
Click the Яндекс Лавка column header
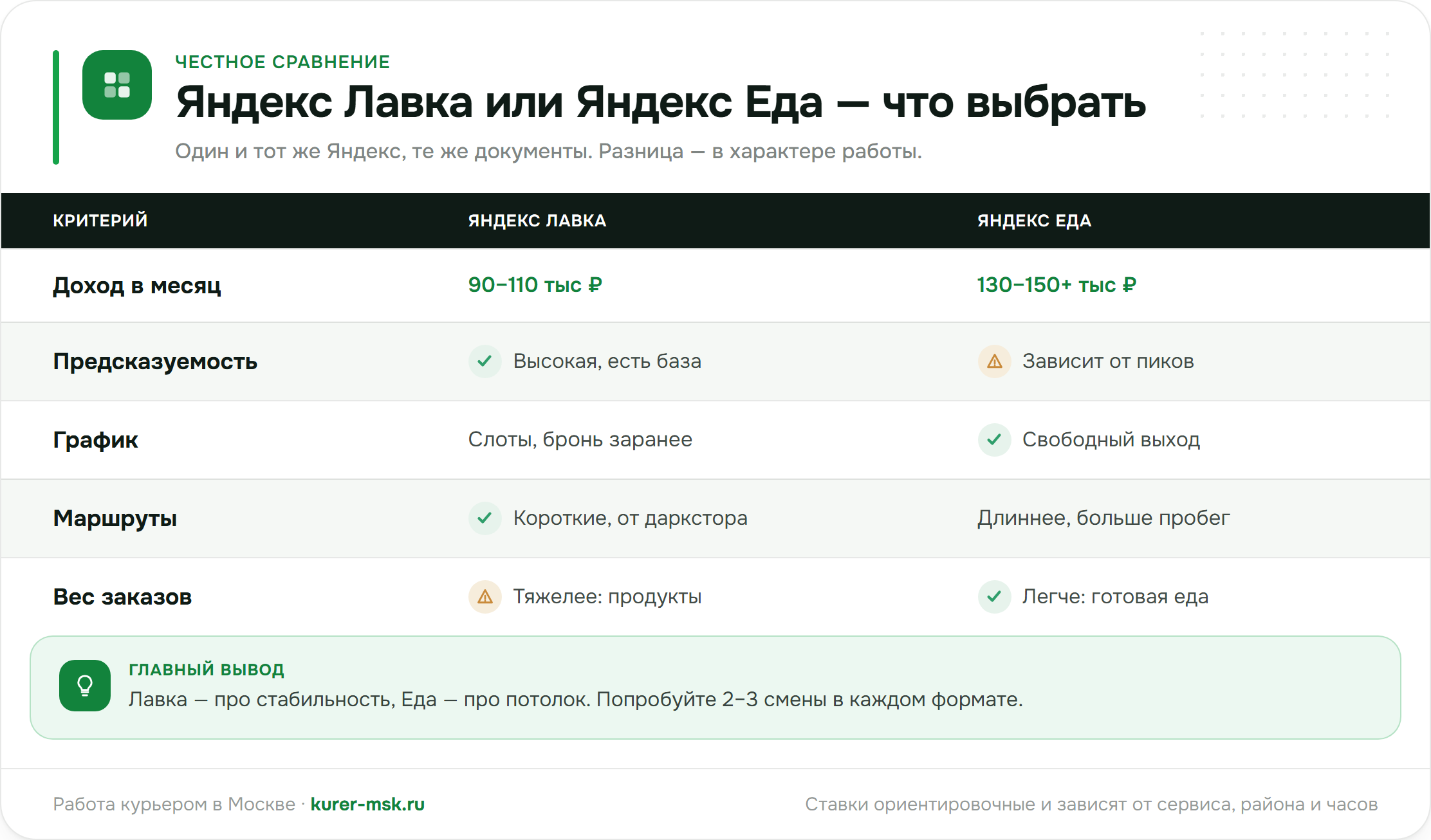(x=537, y=220)
